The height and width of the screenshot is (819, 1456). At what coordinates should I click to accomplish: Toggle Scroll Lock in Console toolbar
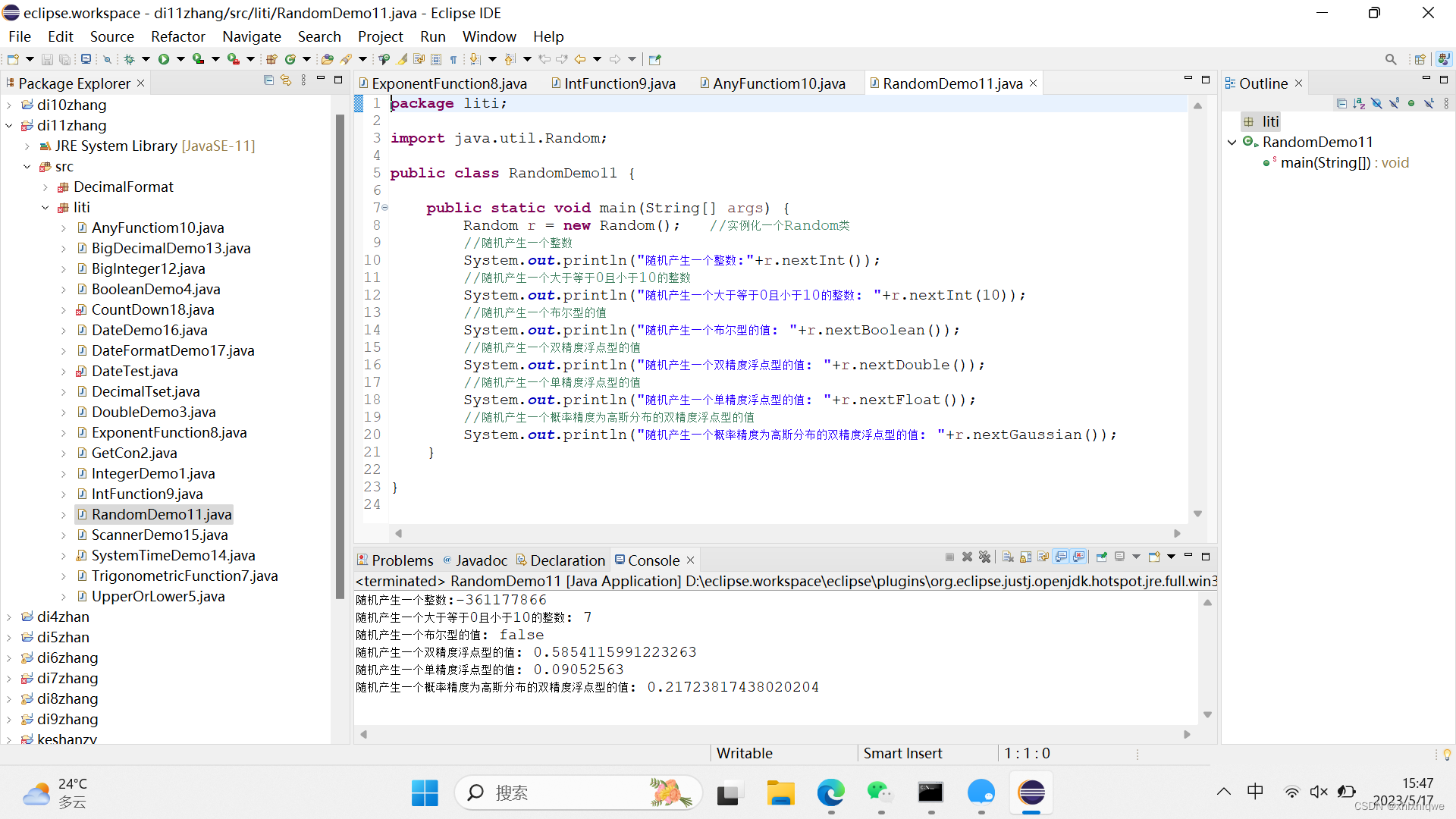pos(1025,557)
